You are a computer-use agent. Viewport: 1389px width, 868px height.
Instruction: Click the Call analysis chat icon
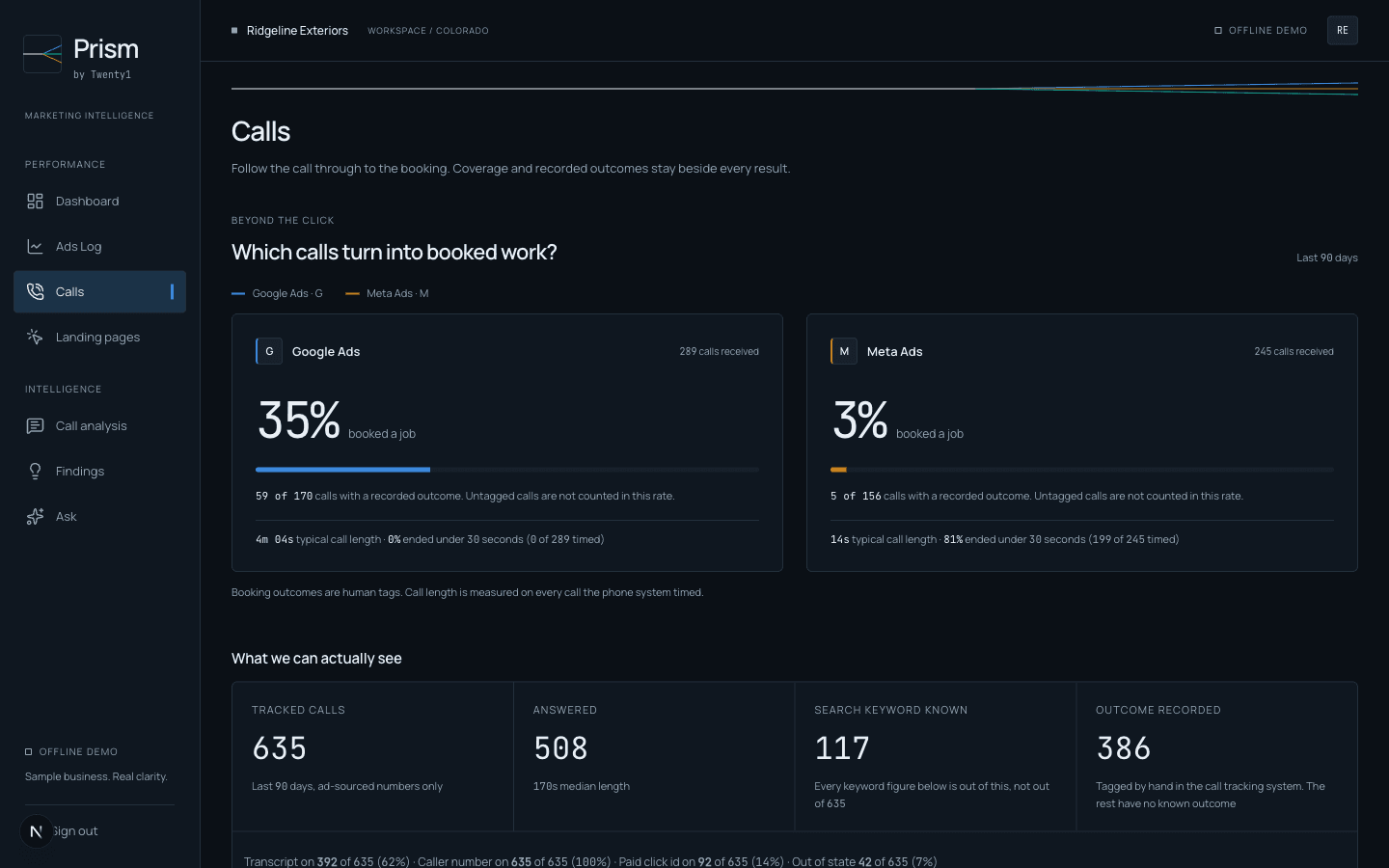tap(35, 425)
